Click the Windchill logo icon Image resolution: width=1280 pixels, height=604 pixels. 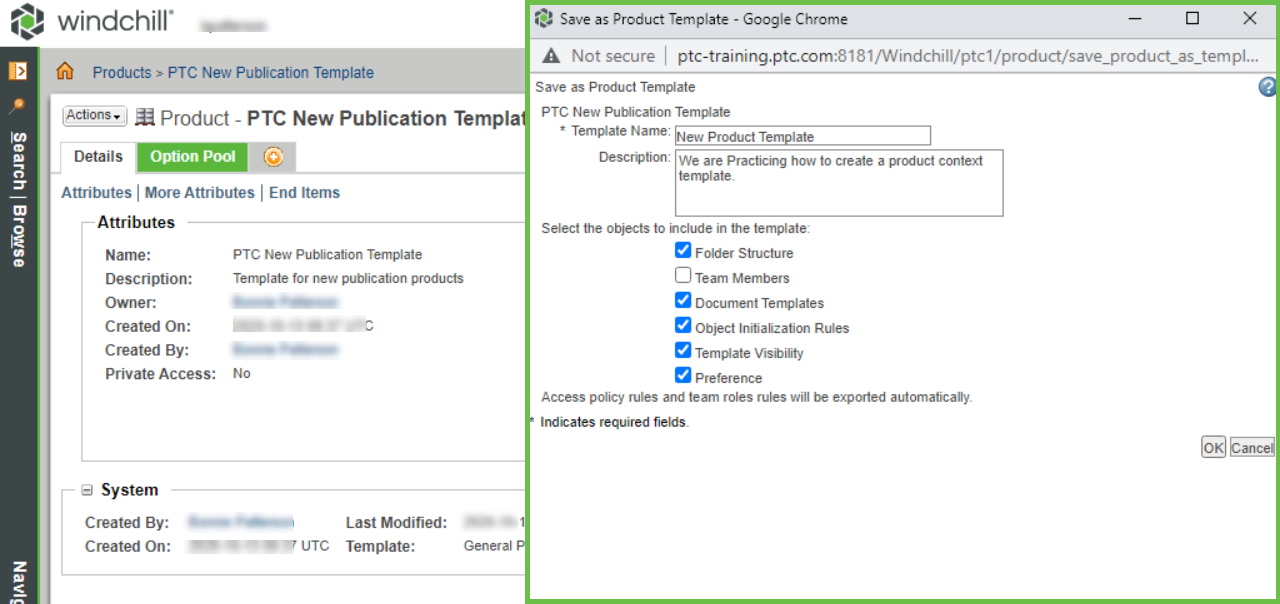(x=27, y=22)
